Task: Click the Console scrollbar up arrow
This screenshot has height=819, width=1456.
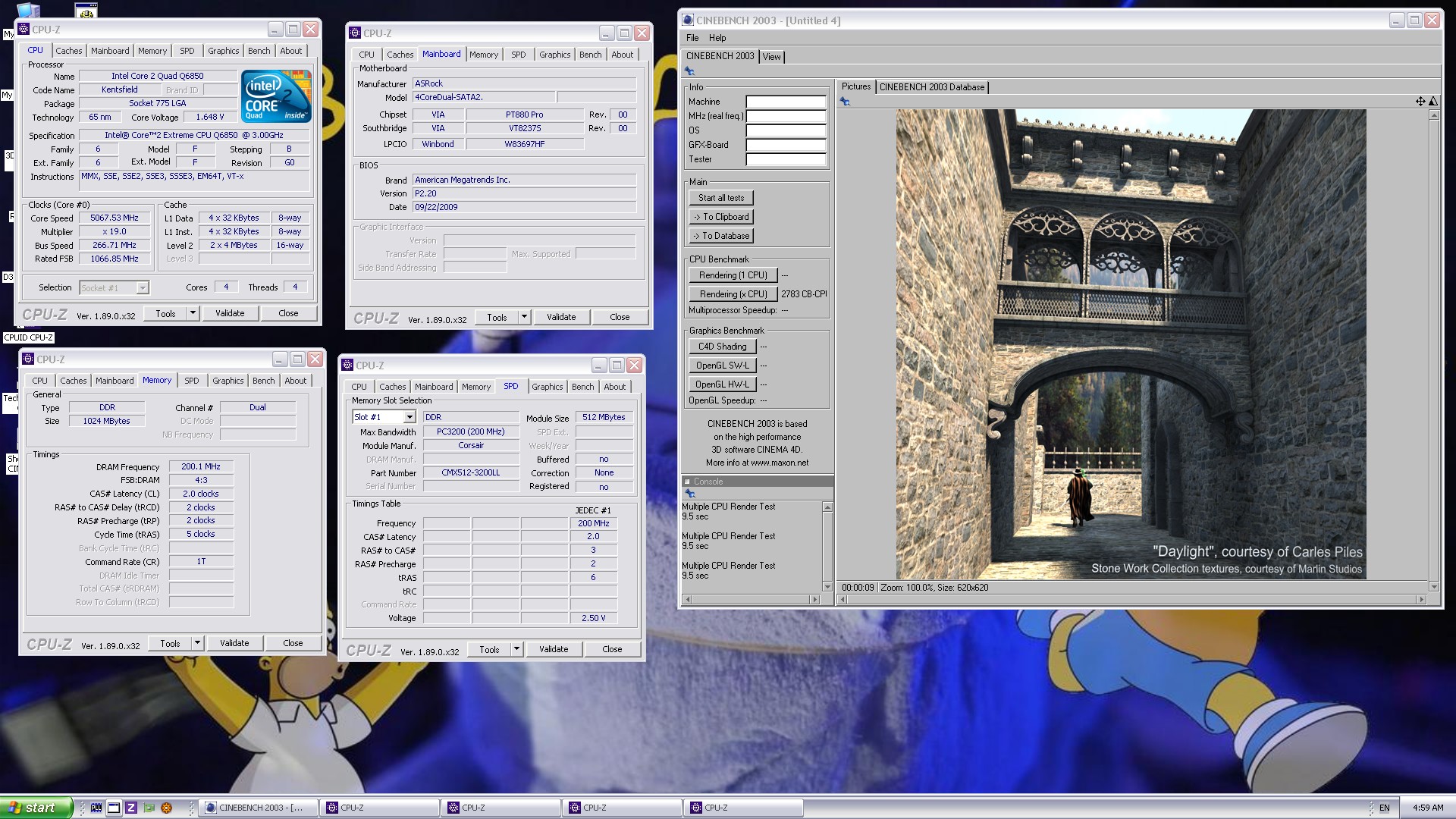Action: (827, 507)
